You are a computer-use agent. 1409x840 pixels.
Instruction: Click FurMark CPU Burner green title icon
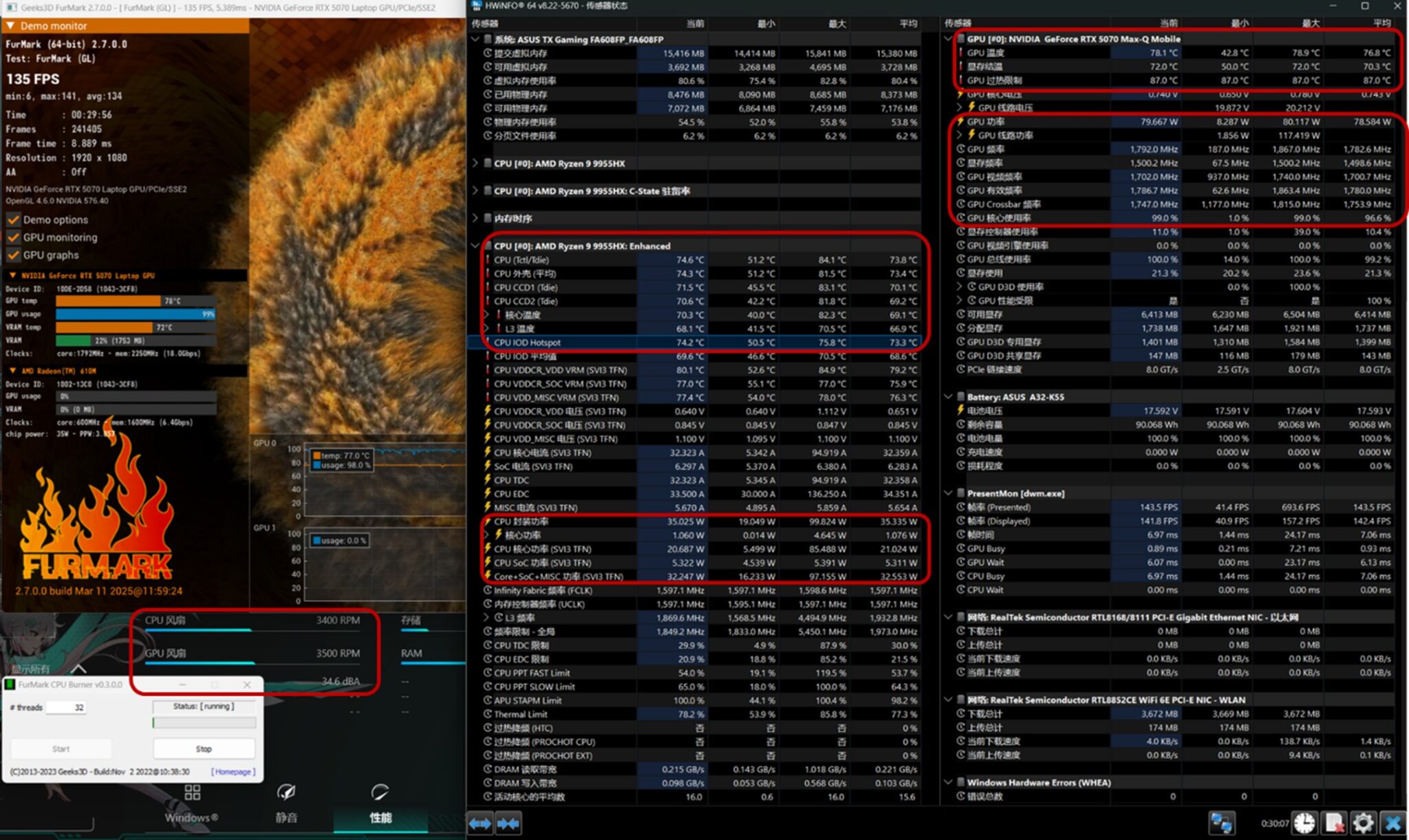(x=10, y=685)
